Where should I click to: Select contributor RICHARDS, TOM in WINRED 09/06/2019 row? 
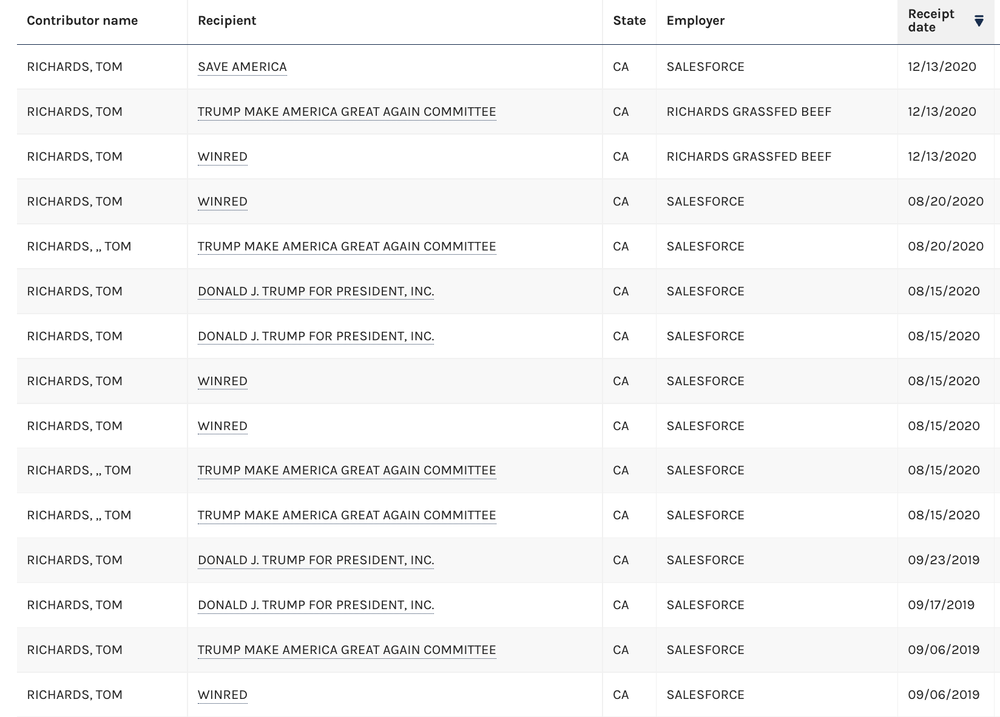[75, 695]
